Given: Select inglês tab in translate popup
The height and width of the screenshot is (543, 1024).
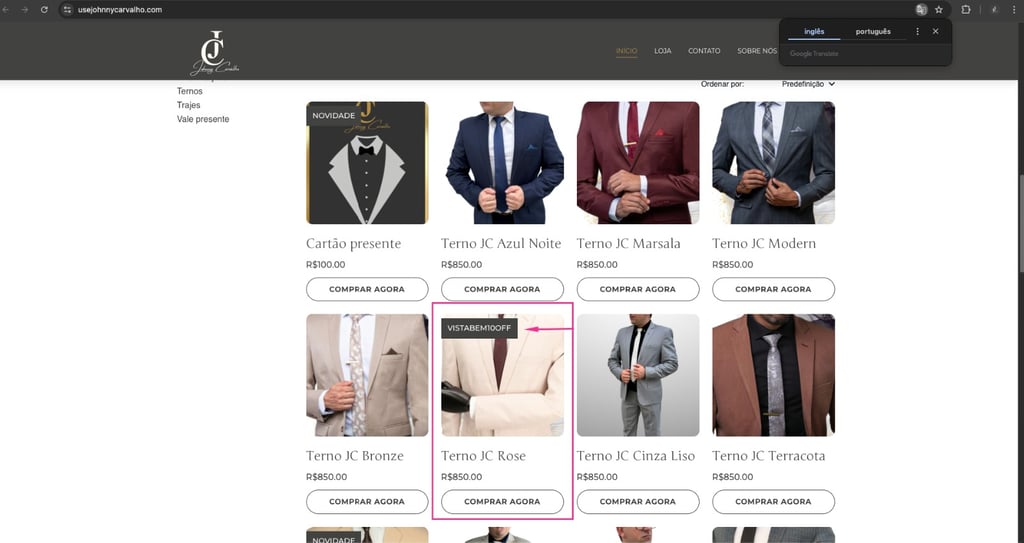Looking at the screenshot, I should pos(814,31).
